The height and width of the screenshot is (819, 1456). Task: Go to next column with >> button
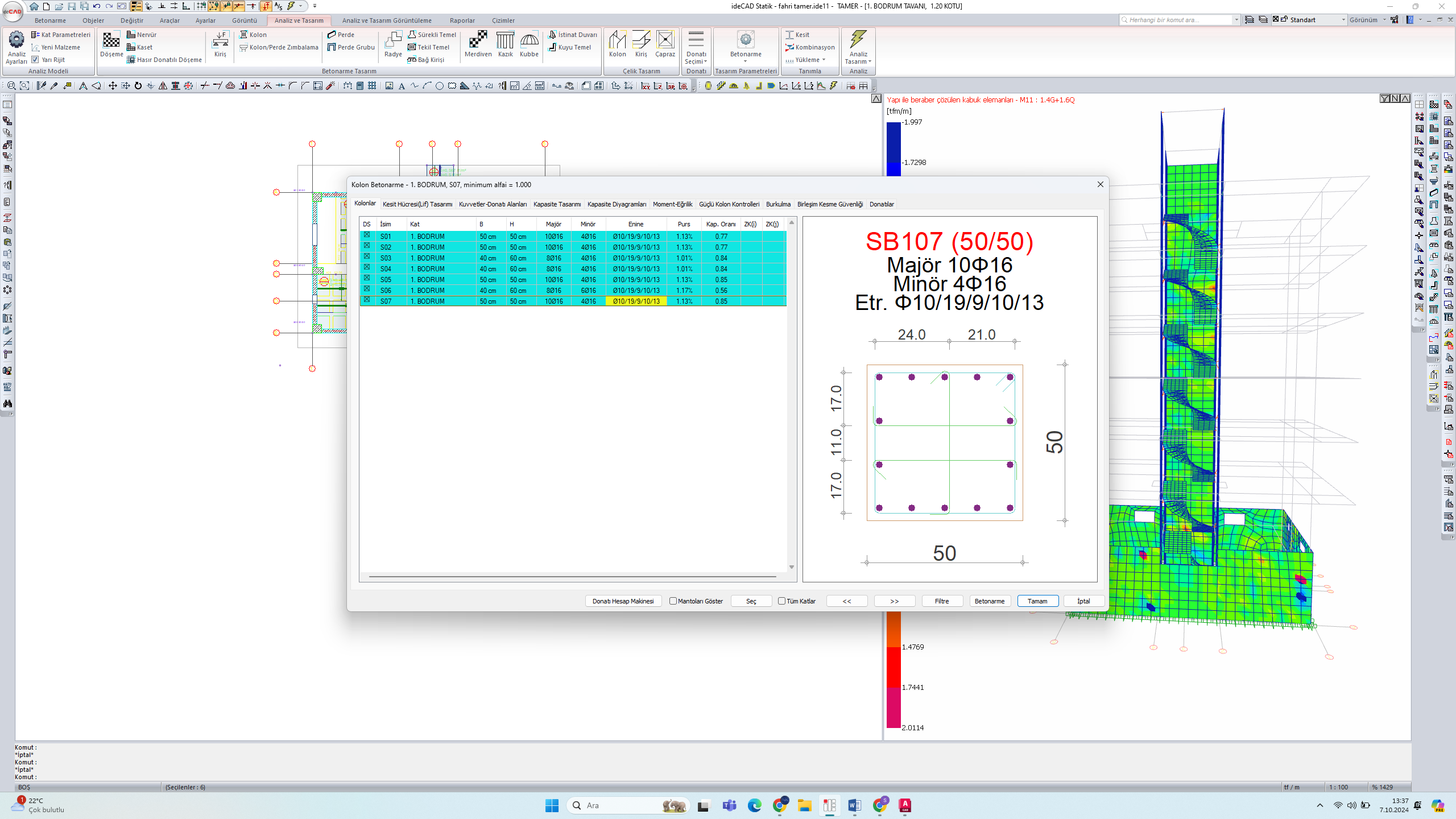point(894,601)
